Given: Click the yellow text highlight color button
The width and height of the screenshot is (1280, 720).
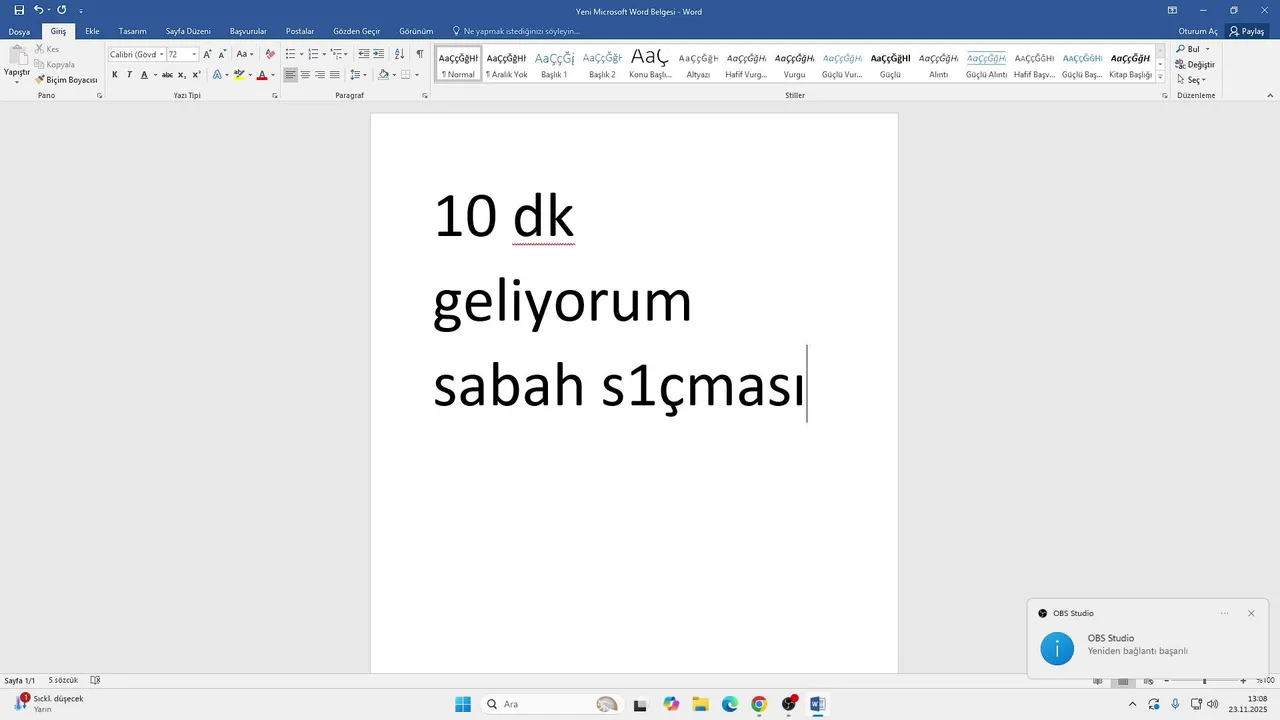Looking at the screenshot, I should click(x=239, y=75).
